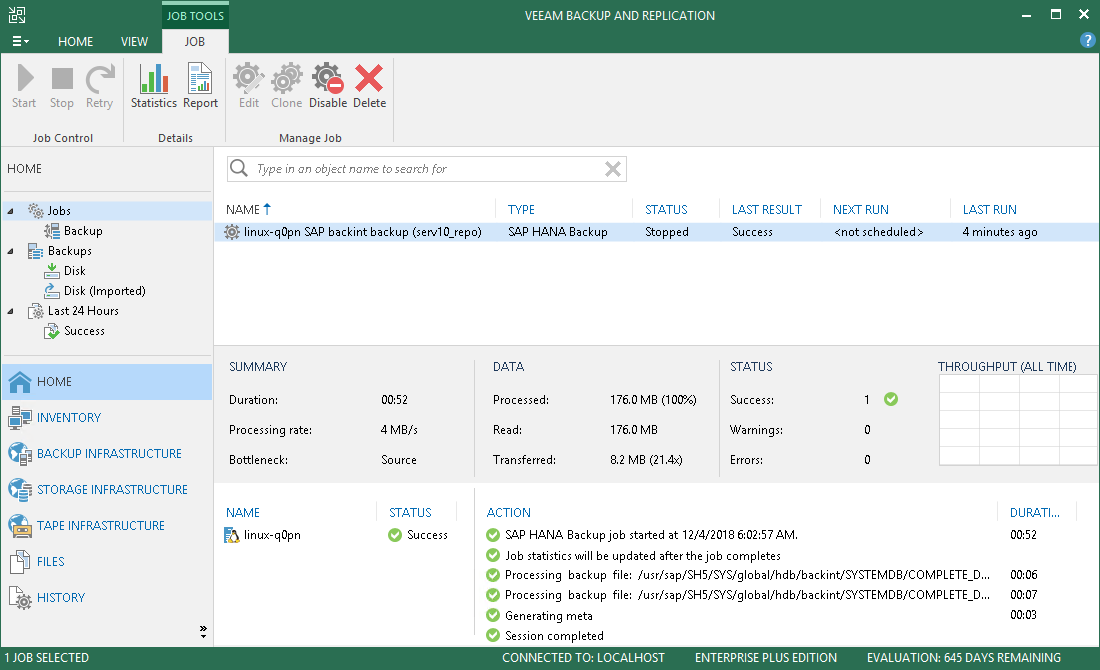This screenshot has height=670, width=1100.
Task: Toggle sorting on the NAME column
Action: point(241,209)
